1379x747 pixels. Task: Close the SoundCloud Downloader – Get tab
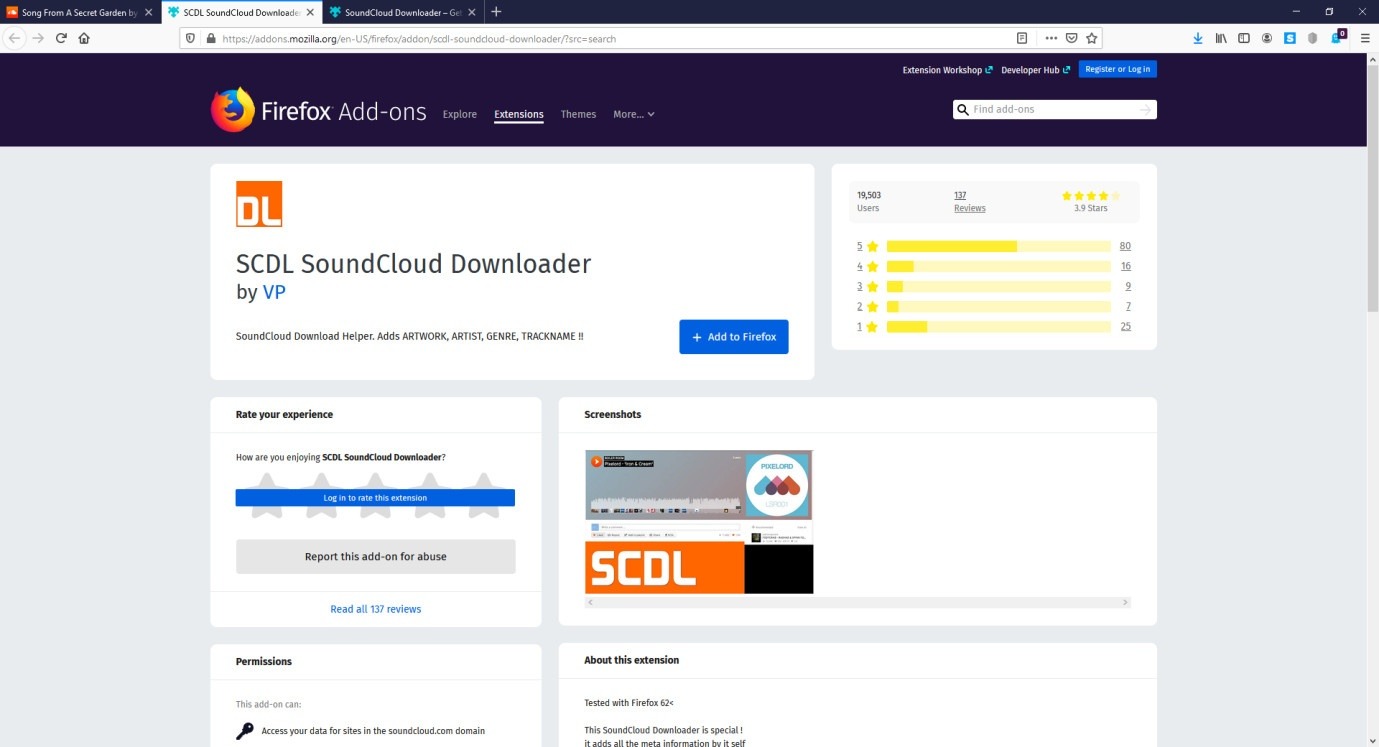pyautogui.click(x=472, y=12)
